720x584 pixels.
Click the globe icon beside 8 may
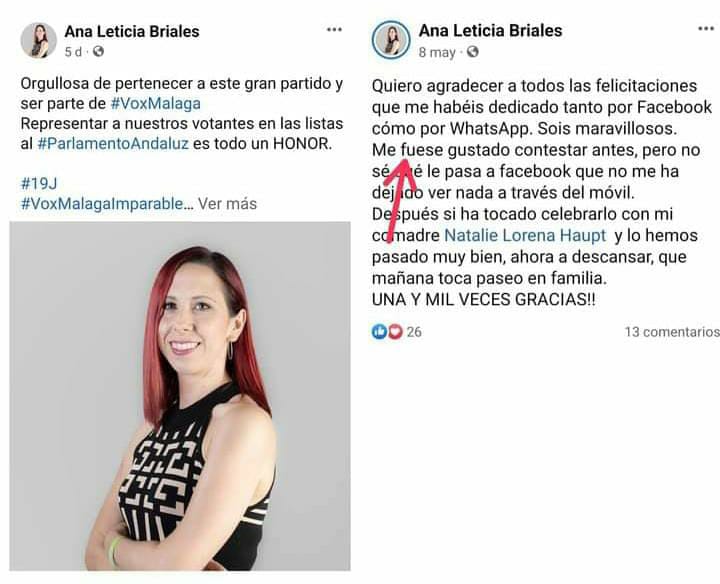(472, 52)
